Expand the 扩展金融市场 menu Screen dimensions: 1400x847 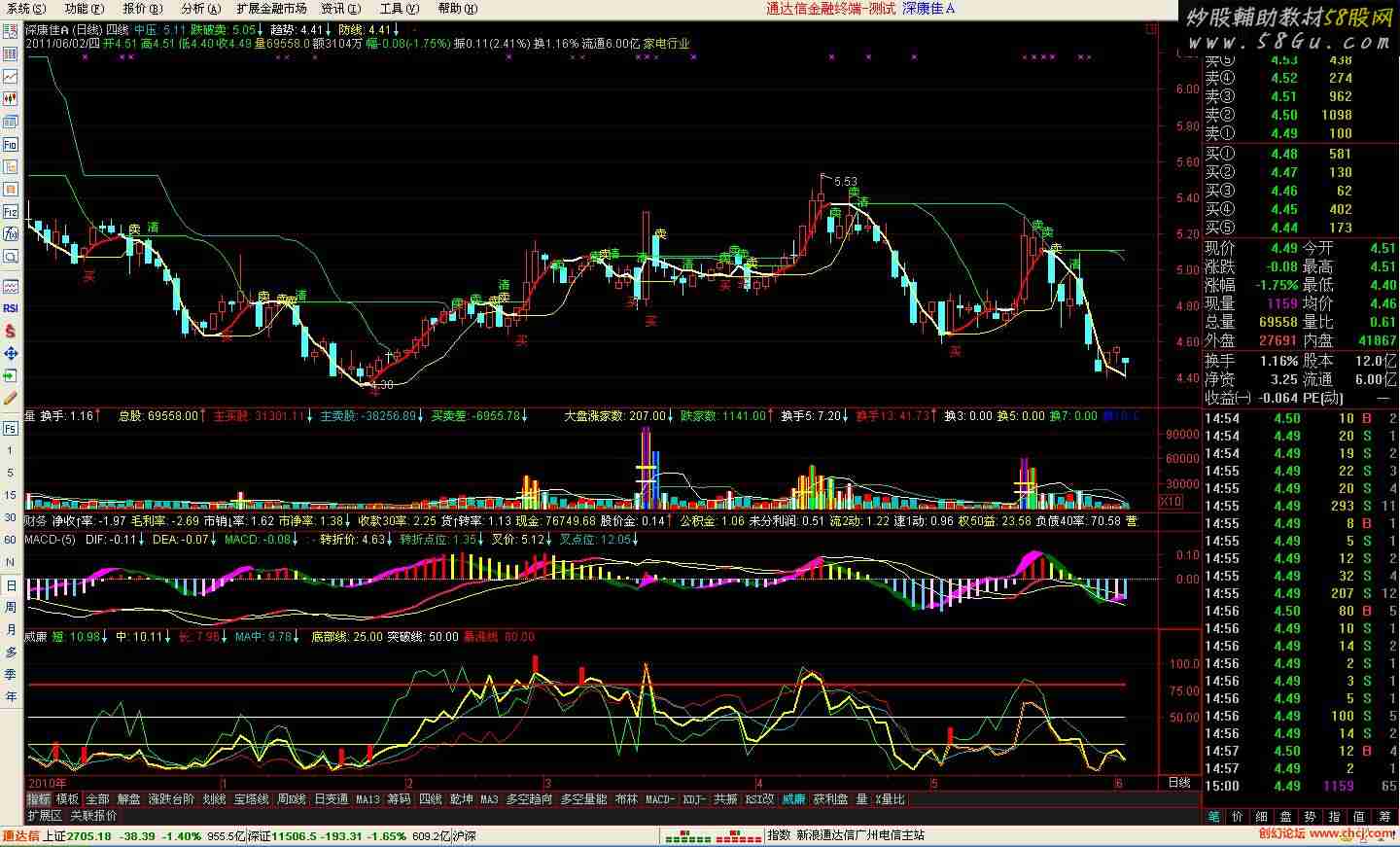click(x=271, y=8)
